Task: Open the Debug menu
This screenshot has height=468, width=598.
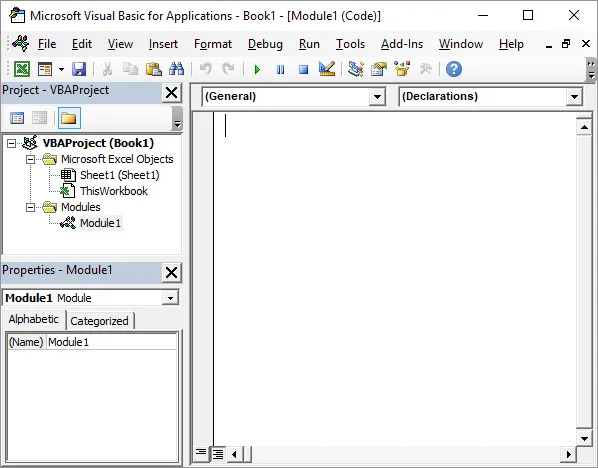Action: [x=265, y=44]
